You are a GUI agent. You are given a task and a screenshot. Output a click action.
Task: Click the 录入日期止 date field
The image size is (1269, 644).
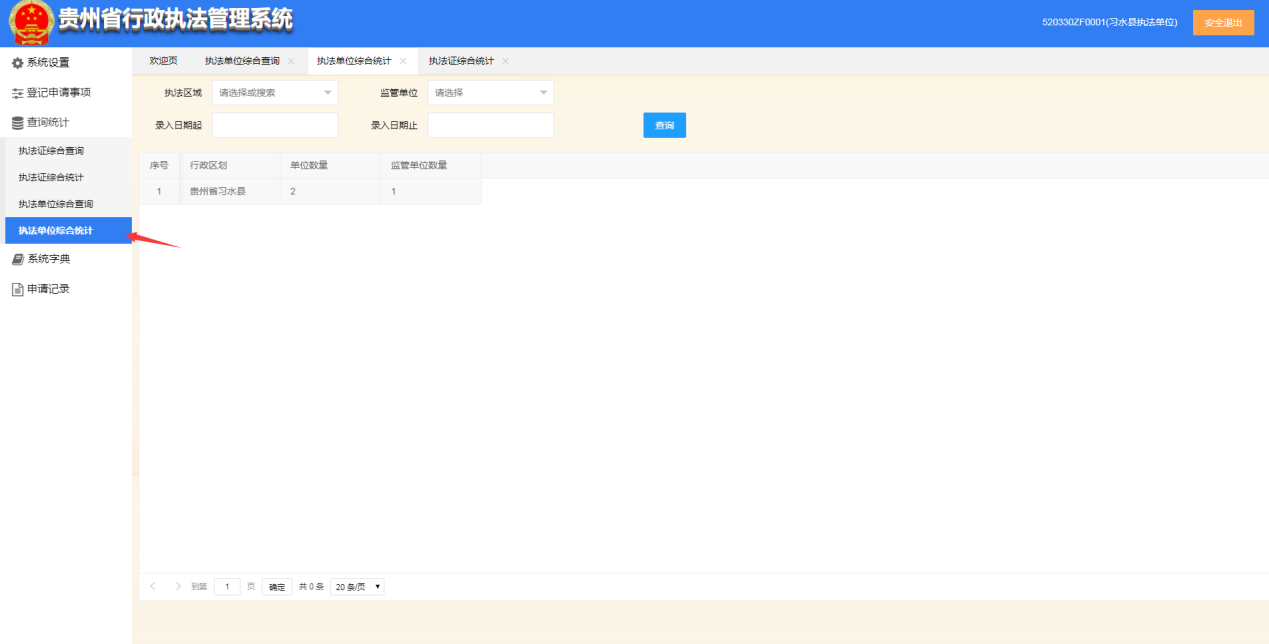(490, 125)
